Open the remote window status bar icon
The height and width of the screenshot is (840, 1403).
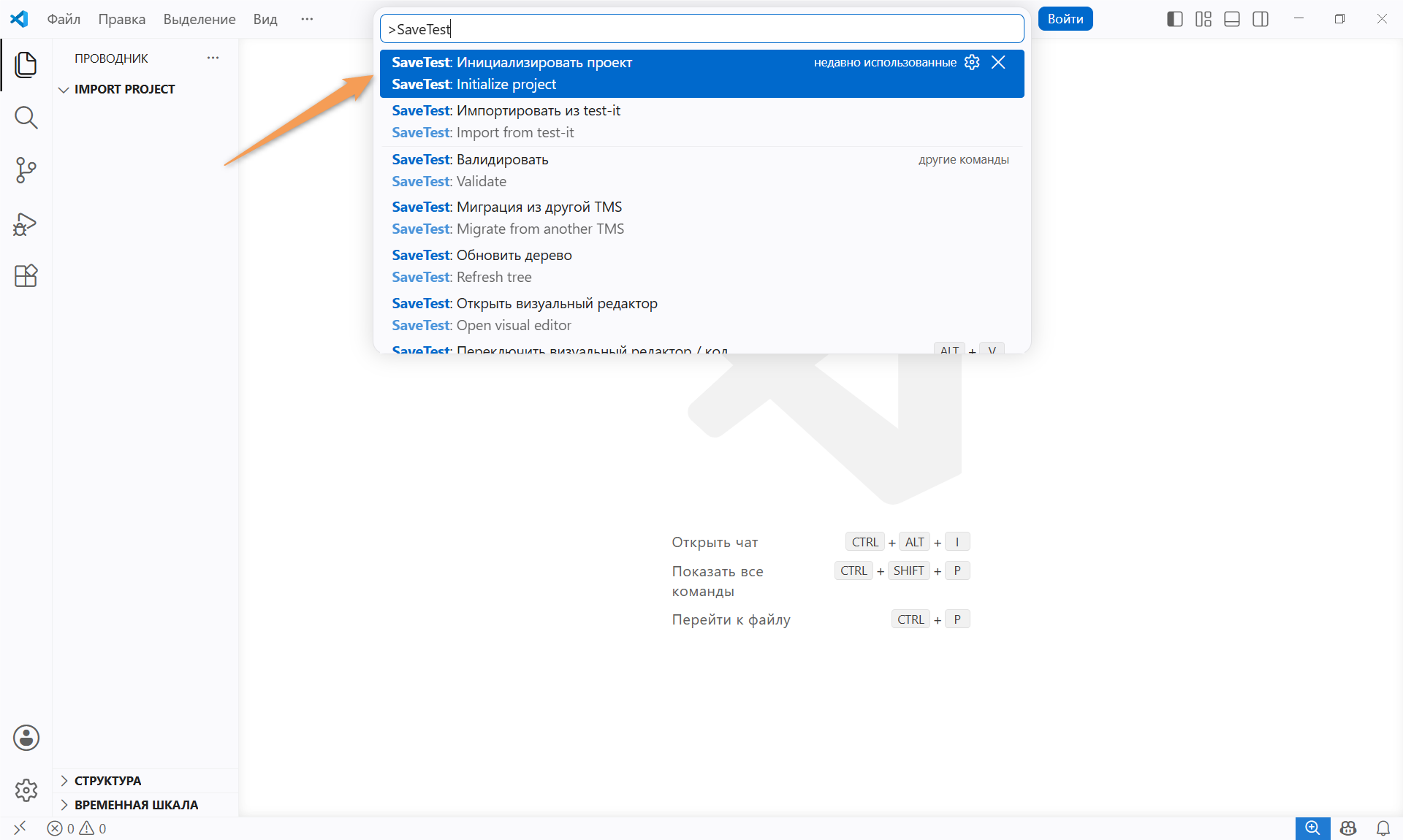(20, 828)
